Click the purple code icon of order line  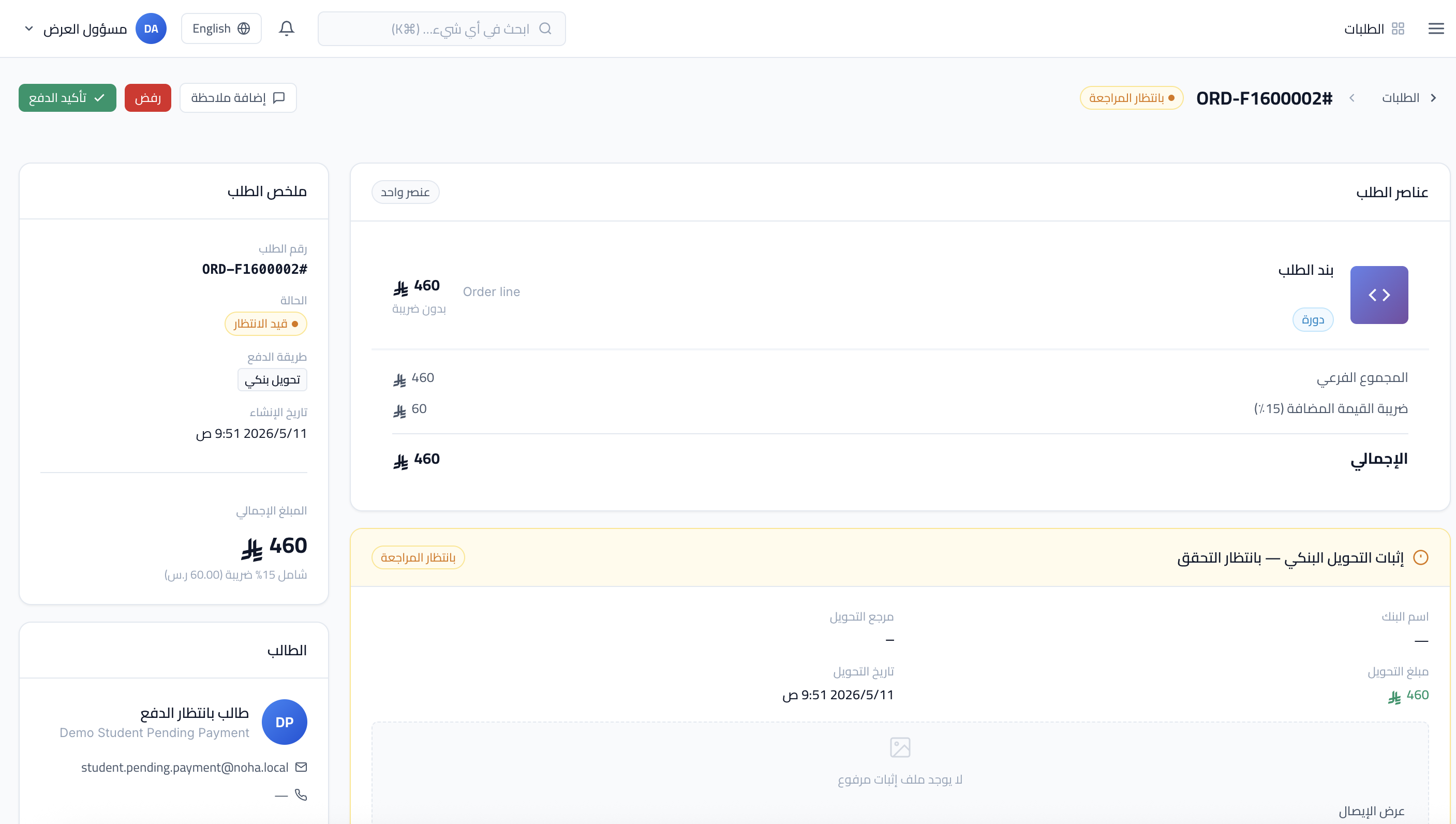[x=1379, y=295]
